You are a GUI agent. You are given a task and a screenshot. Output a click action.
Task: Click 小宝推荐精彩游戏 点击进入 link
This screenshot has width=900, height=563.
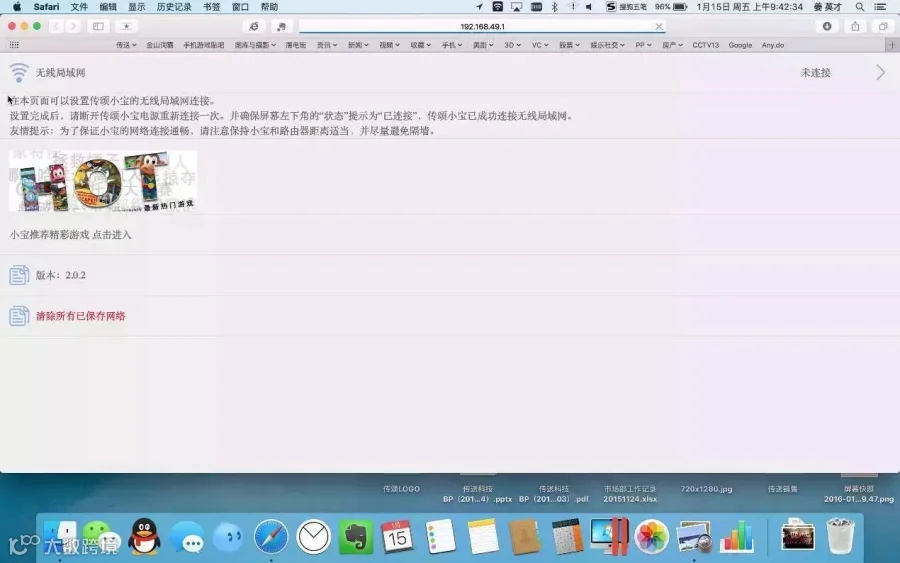pyautogui.click(x=70, y=235)
